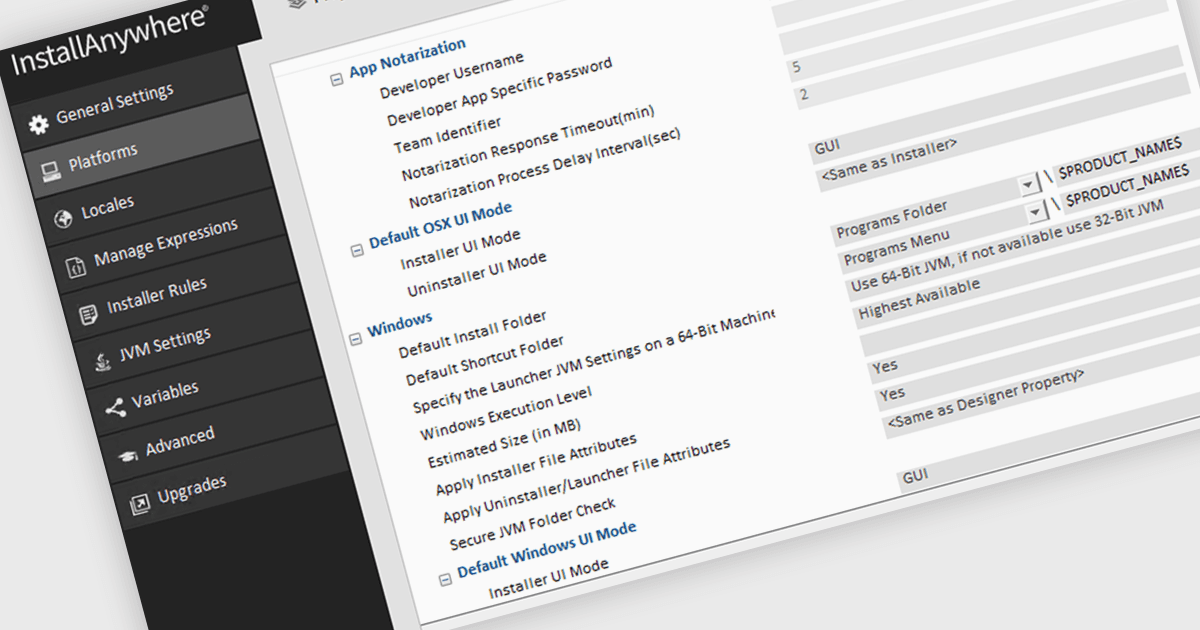Image resolution: width=1200 pixels, height=630 pixels.
Task: Select the Default Install Folder row
Action: point(473,335)
